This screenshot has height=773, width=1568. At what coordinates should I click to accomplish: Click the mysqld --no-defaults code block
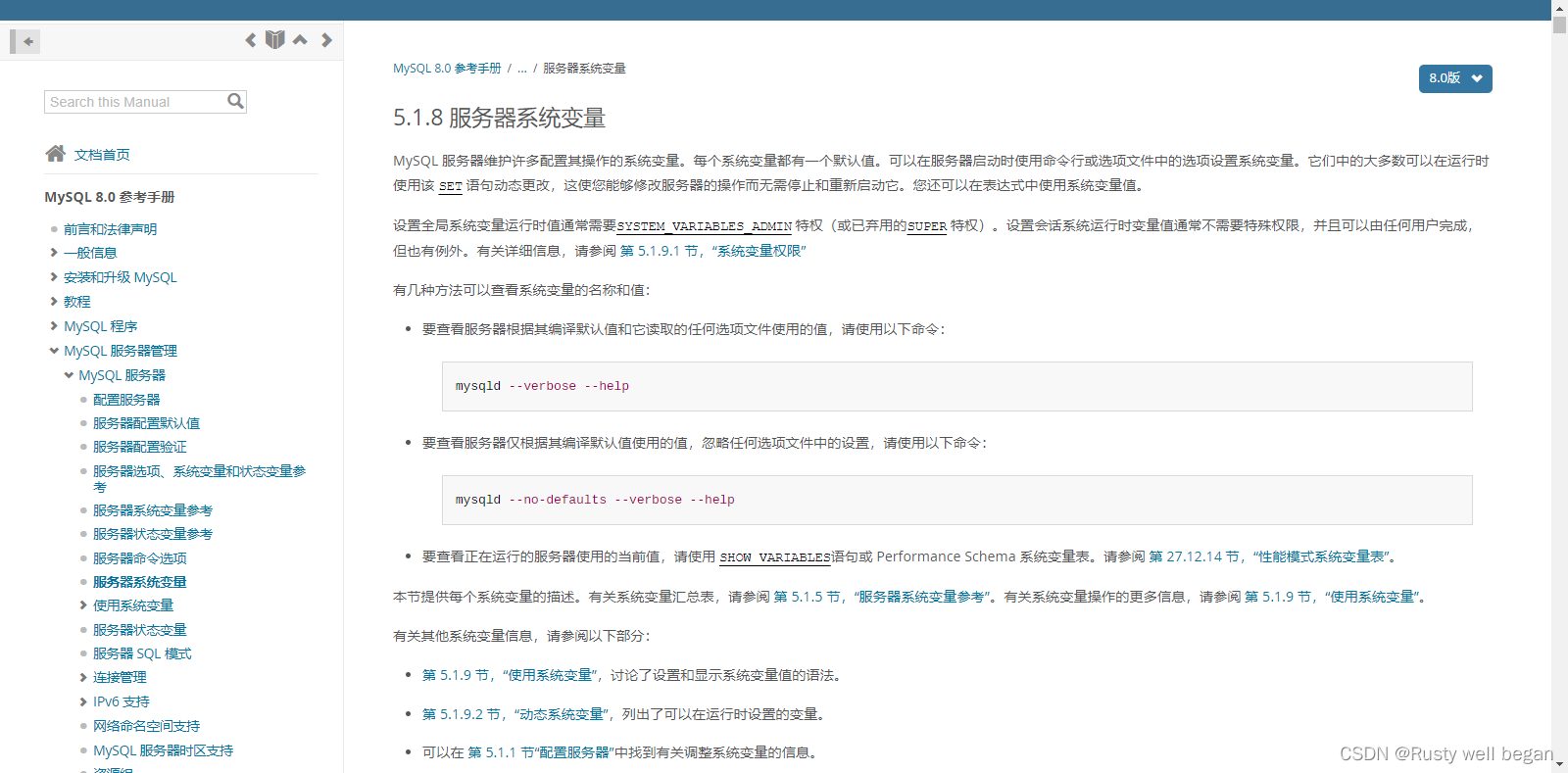pyautogui.click(x=956, y=500)
